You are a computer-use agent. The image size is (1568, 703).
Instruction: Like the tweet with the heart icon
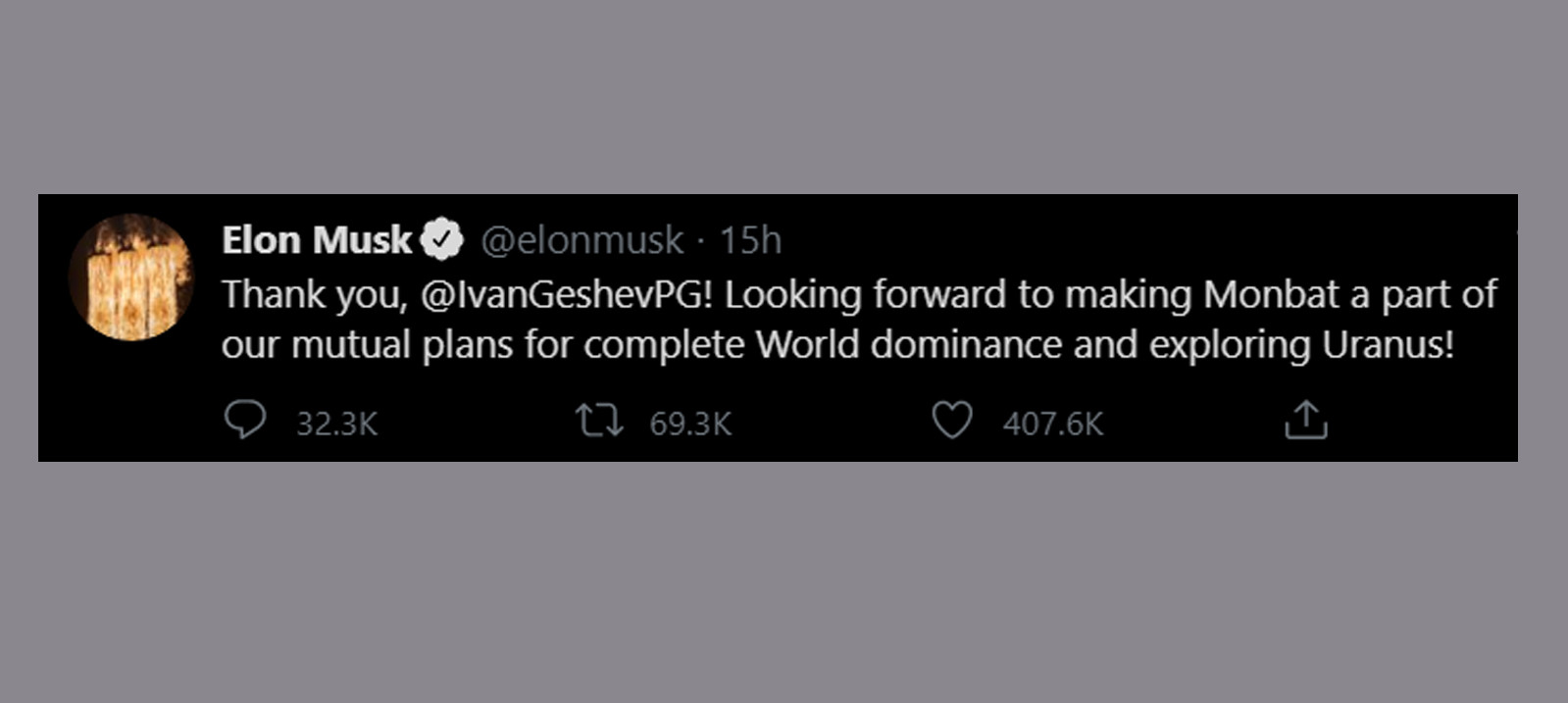[951, 421]
